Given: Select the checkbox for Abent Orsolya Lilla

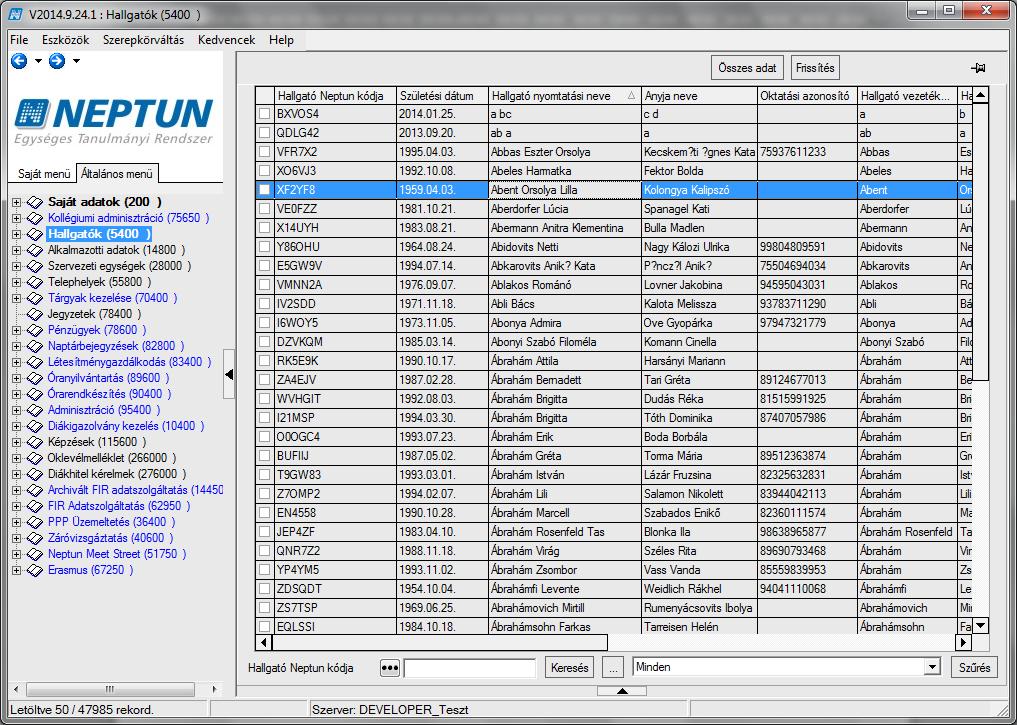Looking at the screenshot, I should point(265,190).
